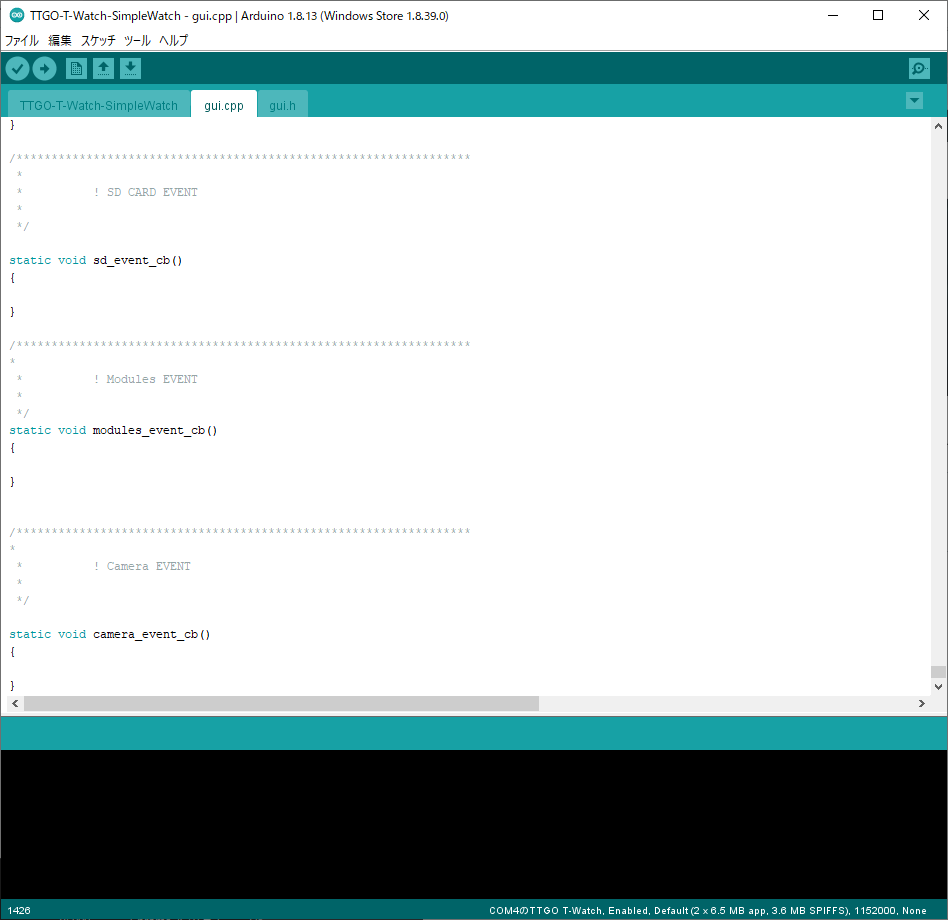Click the Verify (checkmark) button
The width and height of the screenshot is (948, 920).
click(x=18, y=69)
